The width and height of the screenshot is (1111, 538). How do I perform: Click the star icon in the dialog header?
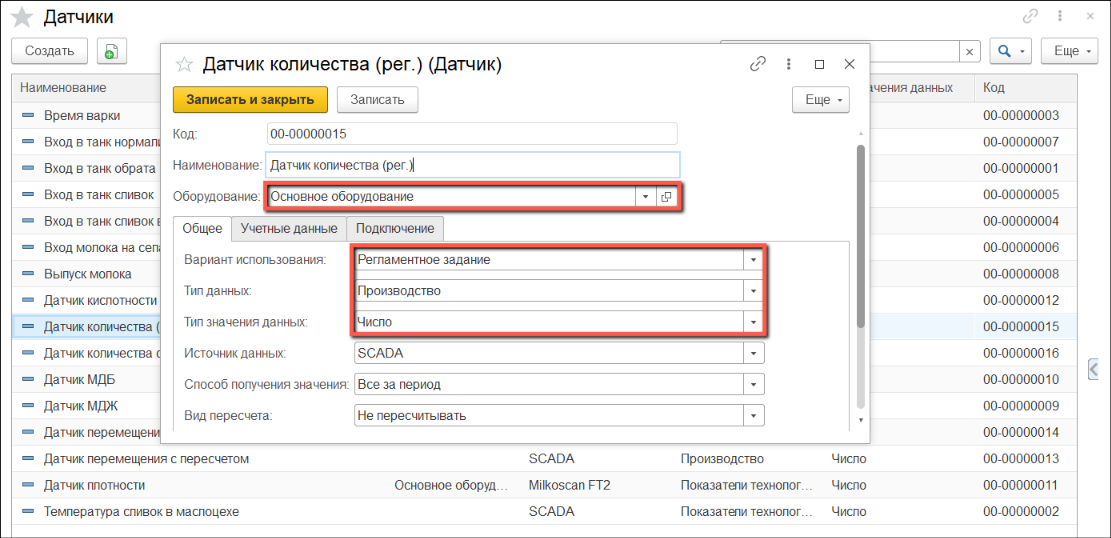(x=184, y=64)
